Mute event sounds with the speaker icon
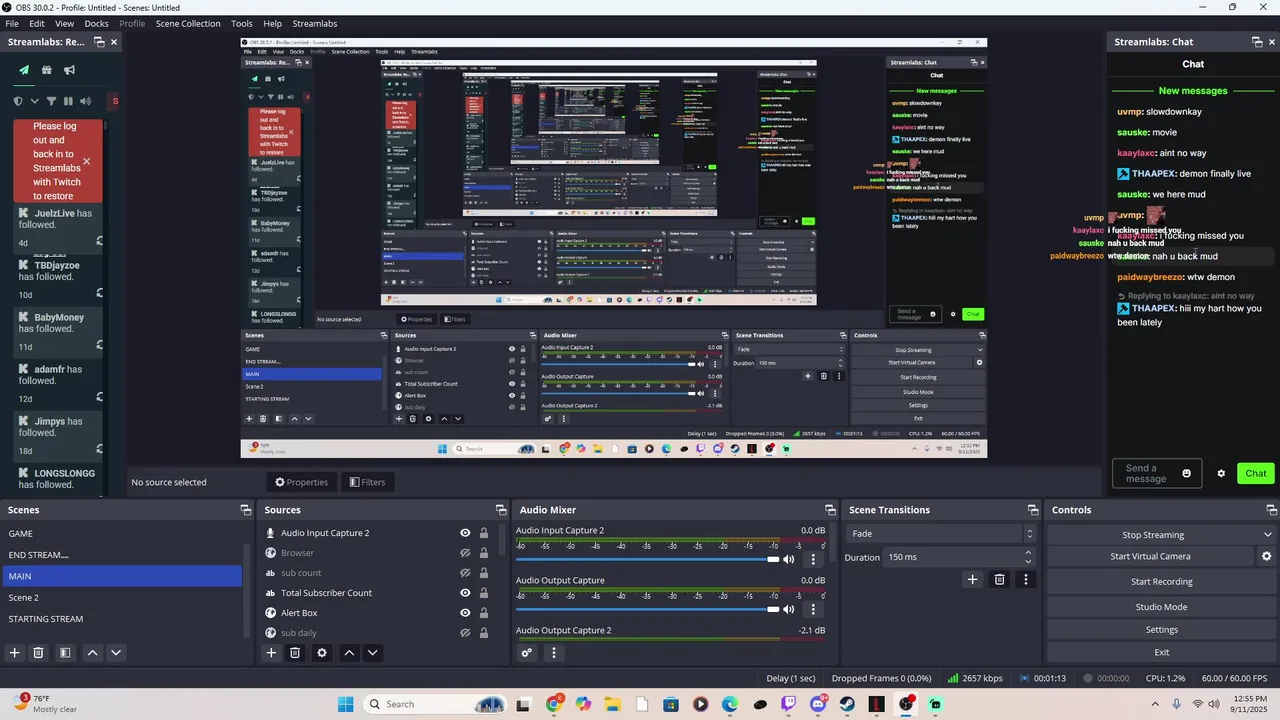1280x720 pixels. pos(85,101)
